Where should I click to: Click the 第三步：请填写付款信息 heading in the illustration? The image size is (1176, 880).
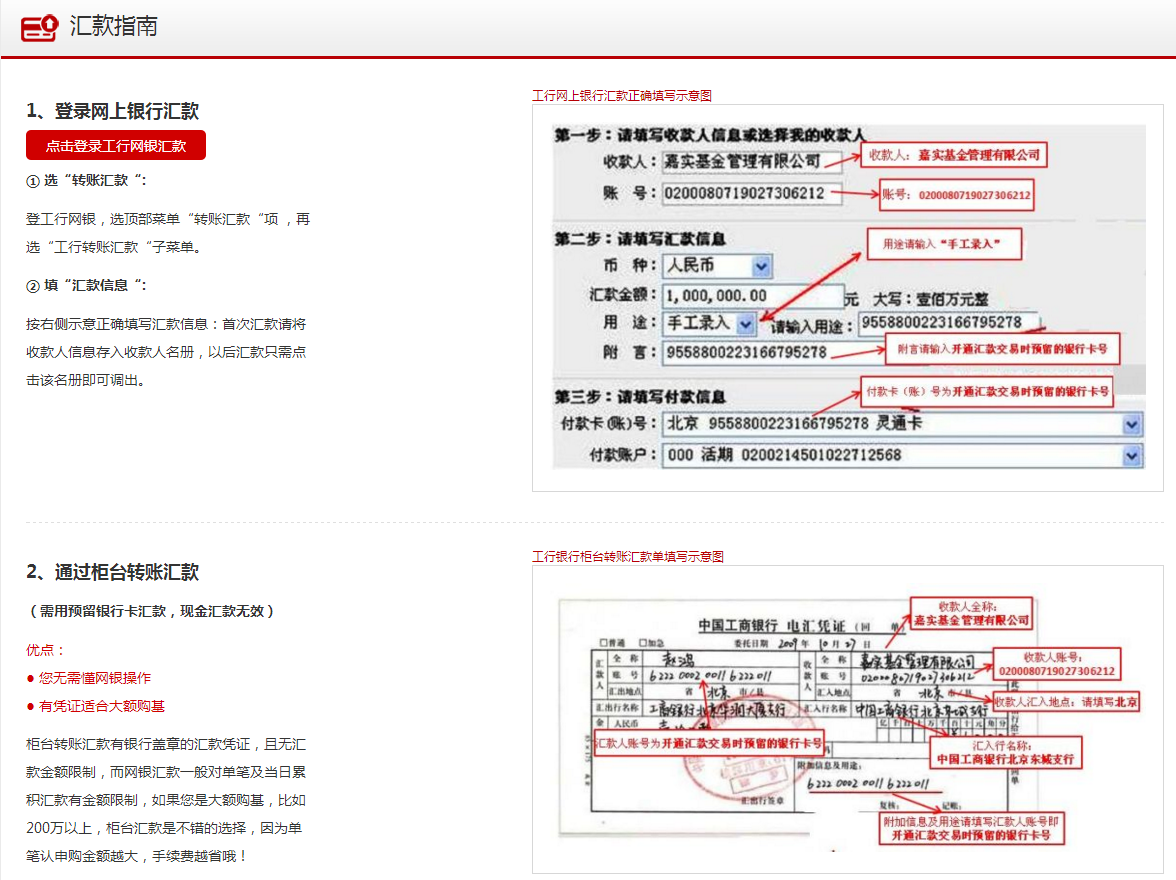tap(640, 397)
